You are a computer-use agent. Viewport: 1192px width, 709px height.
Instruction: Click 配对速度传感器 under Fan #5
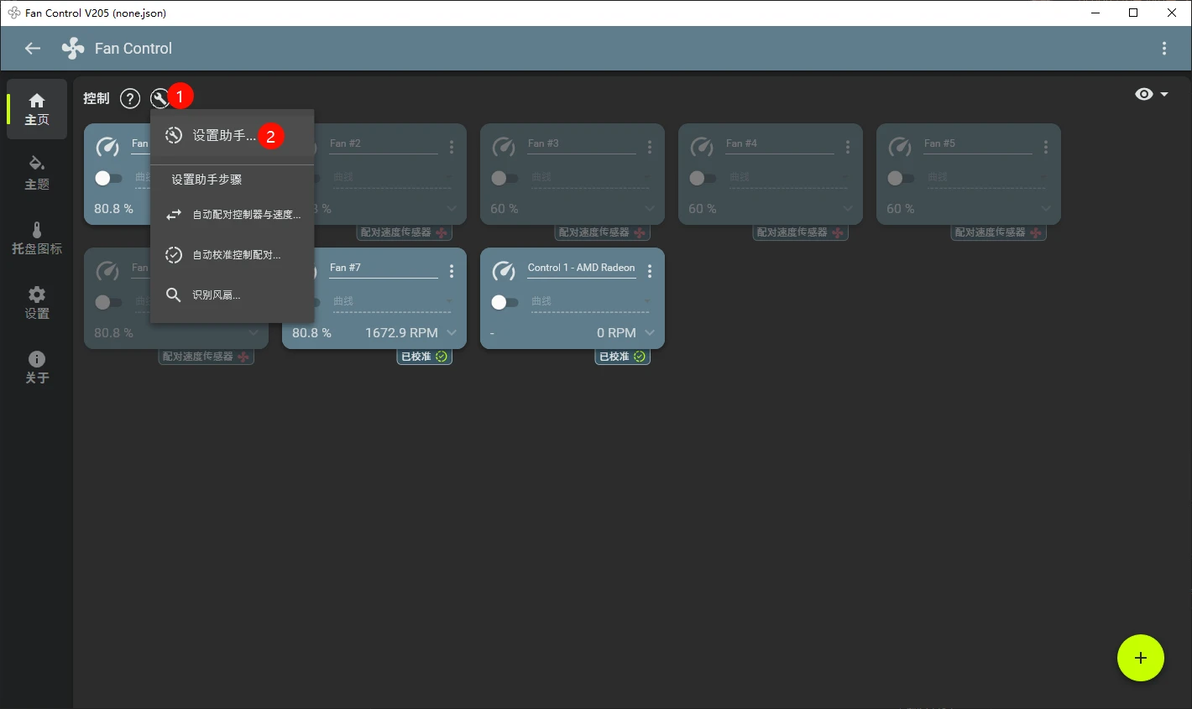coord(998,233)
